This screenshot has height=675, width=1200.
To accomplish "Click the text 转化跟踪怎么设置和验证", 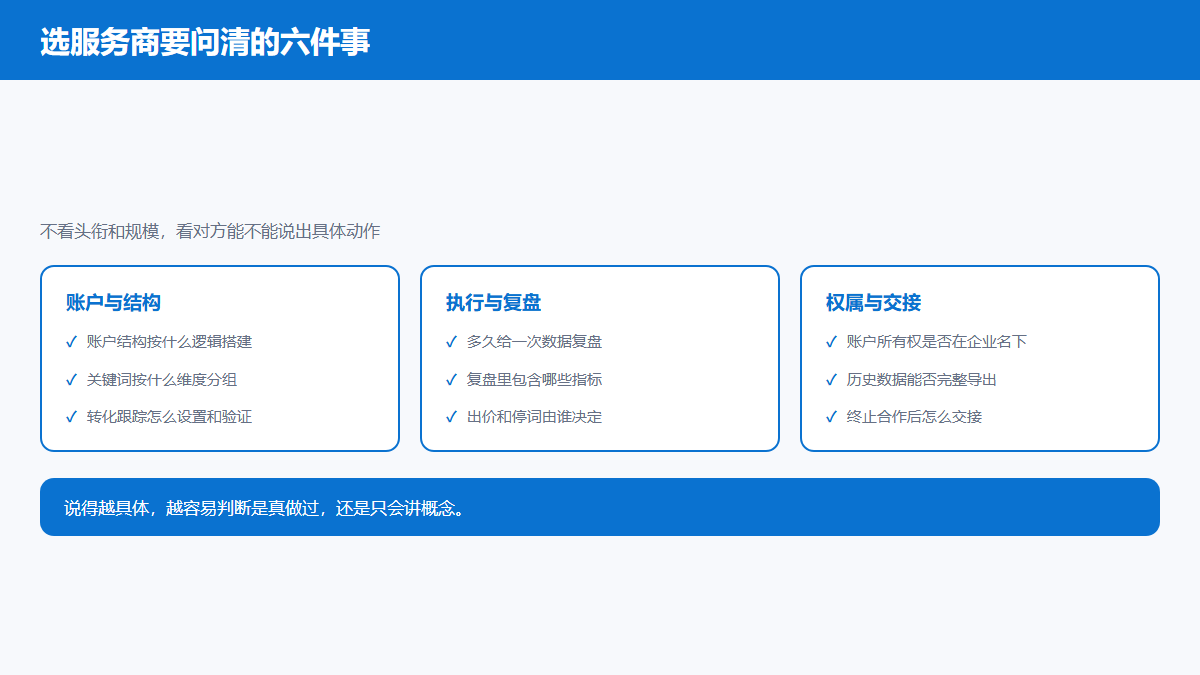I will tap(169, 417).
